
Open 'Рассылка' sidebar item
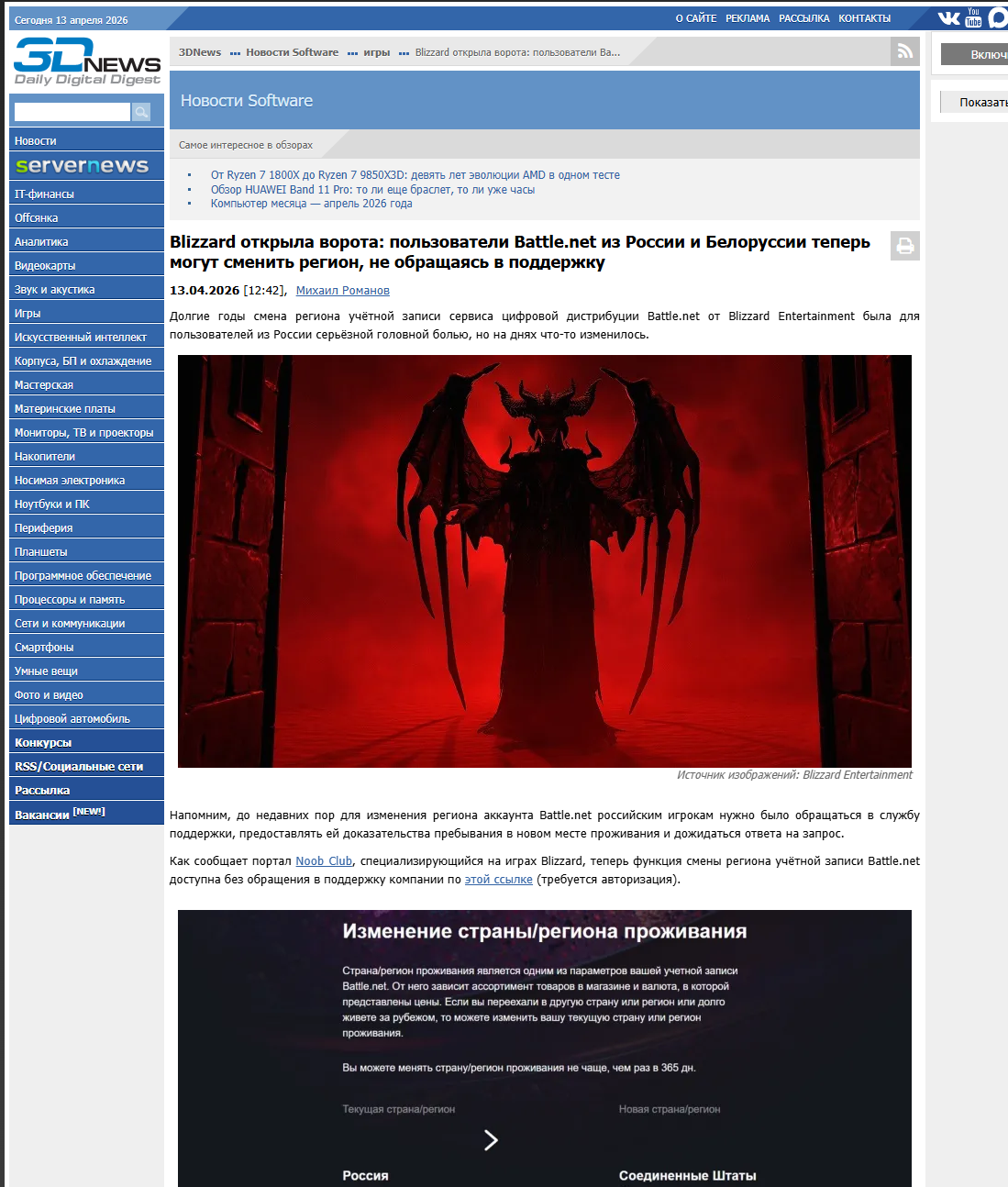coord(86,790)
